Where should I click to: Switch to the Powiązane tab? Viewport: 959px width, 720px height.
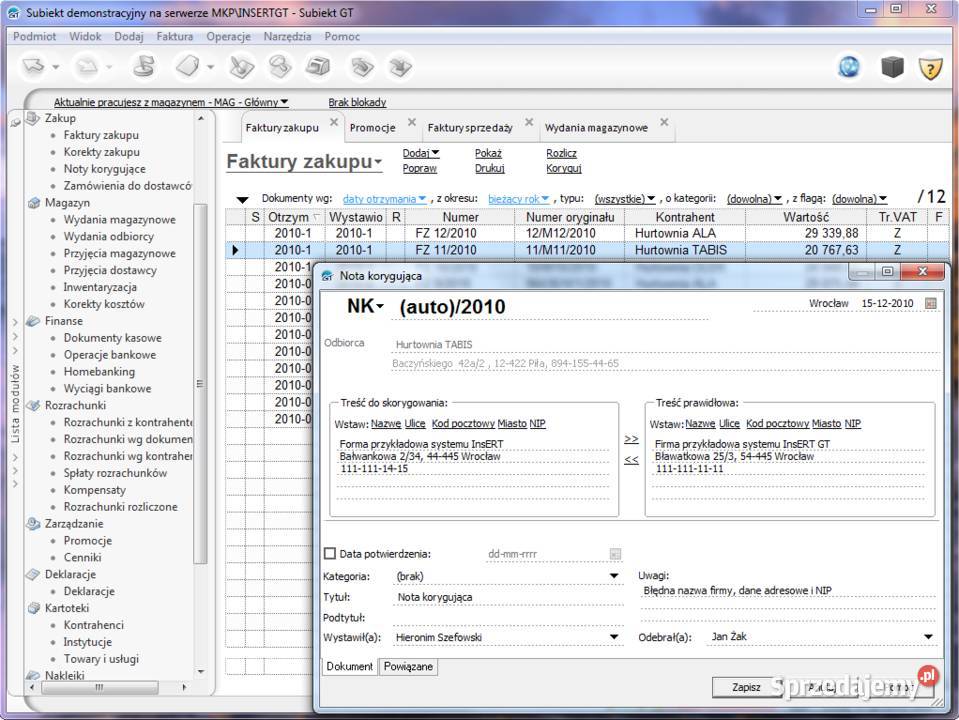[x=409, y=666]
